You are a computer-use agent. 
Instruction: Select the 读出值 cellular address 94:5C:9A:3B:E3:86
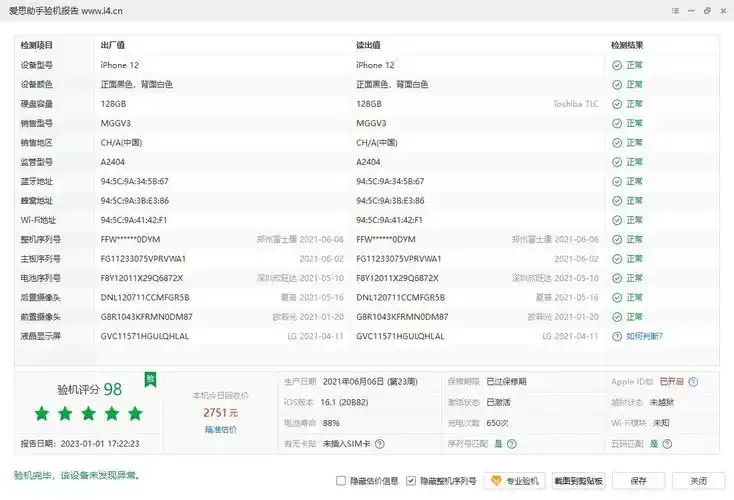pos(390,201)
